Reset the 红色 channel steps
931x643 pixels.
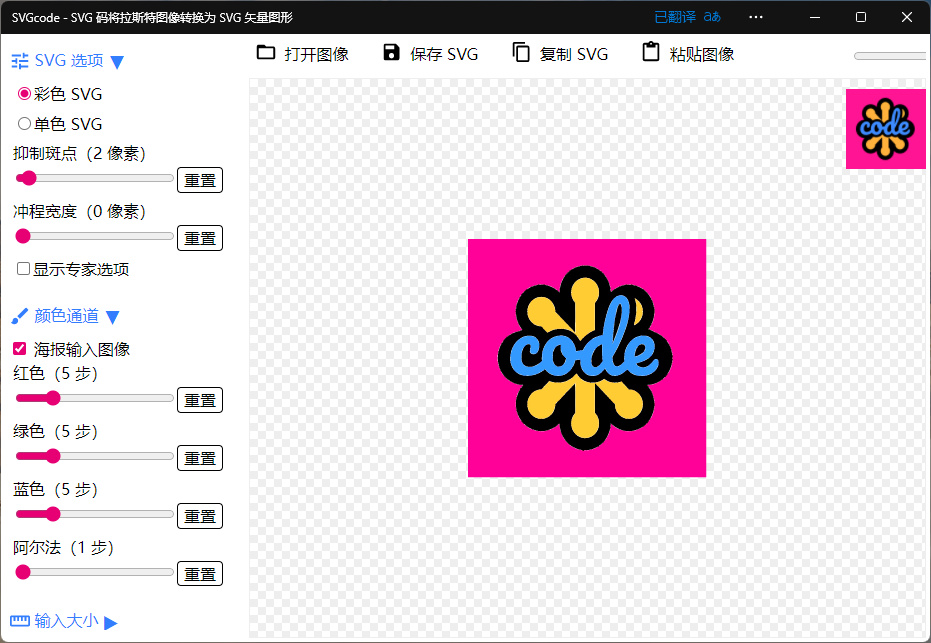coord(199,400)
